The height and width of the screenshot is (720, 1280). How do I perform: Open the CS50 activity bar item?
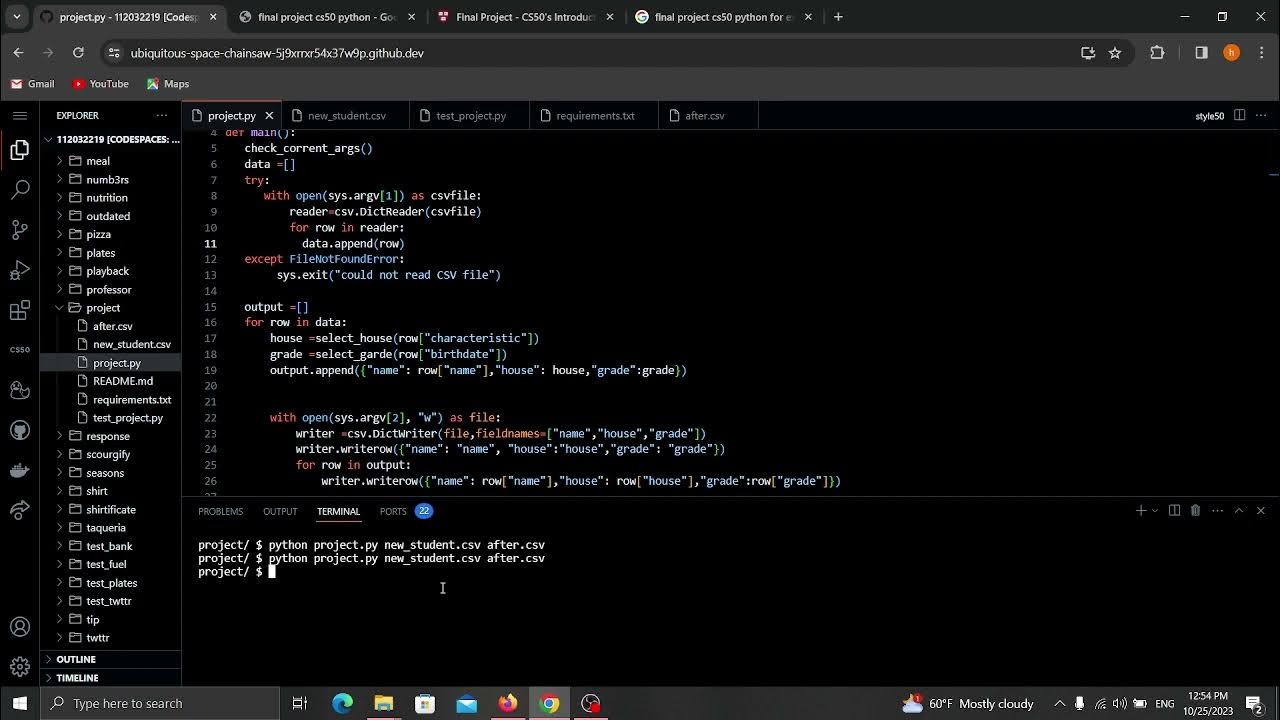[19, 350]
